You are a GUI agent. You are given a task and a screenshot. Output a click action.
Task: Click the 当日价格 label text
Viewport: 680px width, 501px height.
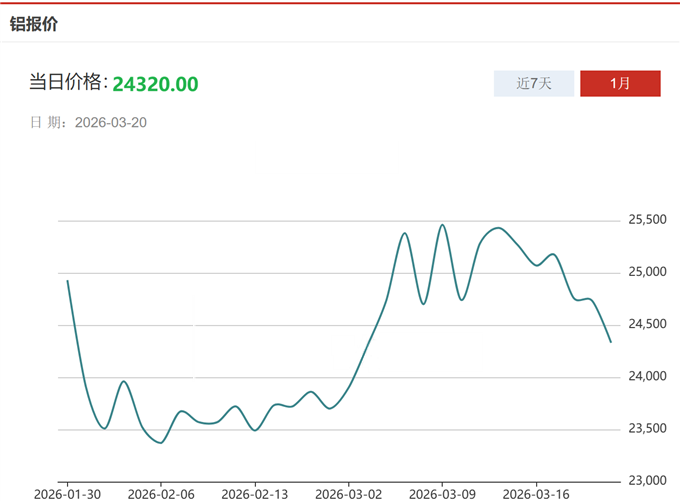(68, 83)
